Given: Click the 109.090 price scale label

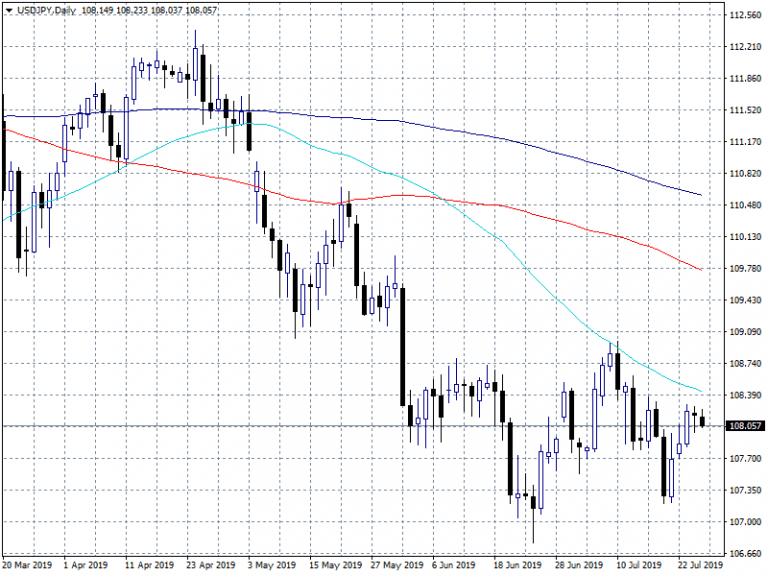Looking at the screenshot, I should (x=746, y=332).
